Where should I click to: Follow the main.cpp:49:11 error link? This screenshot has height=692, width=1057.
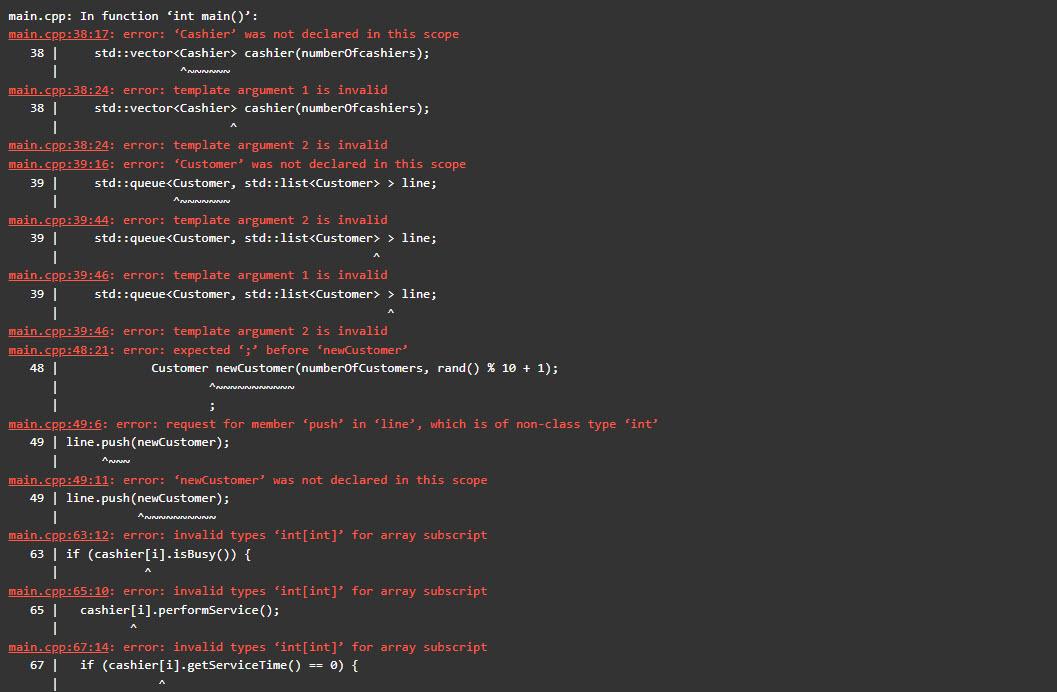point(58,480)
